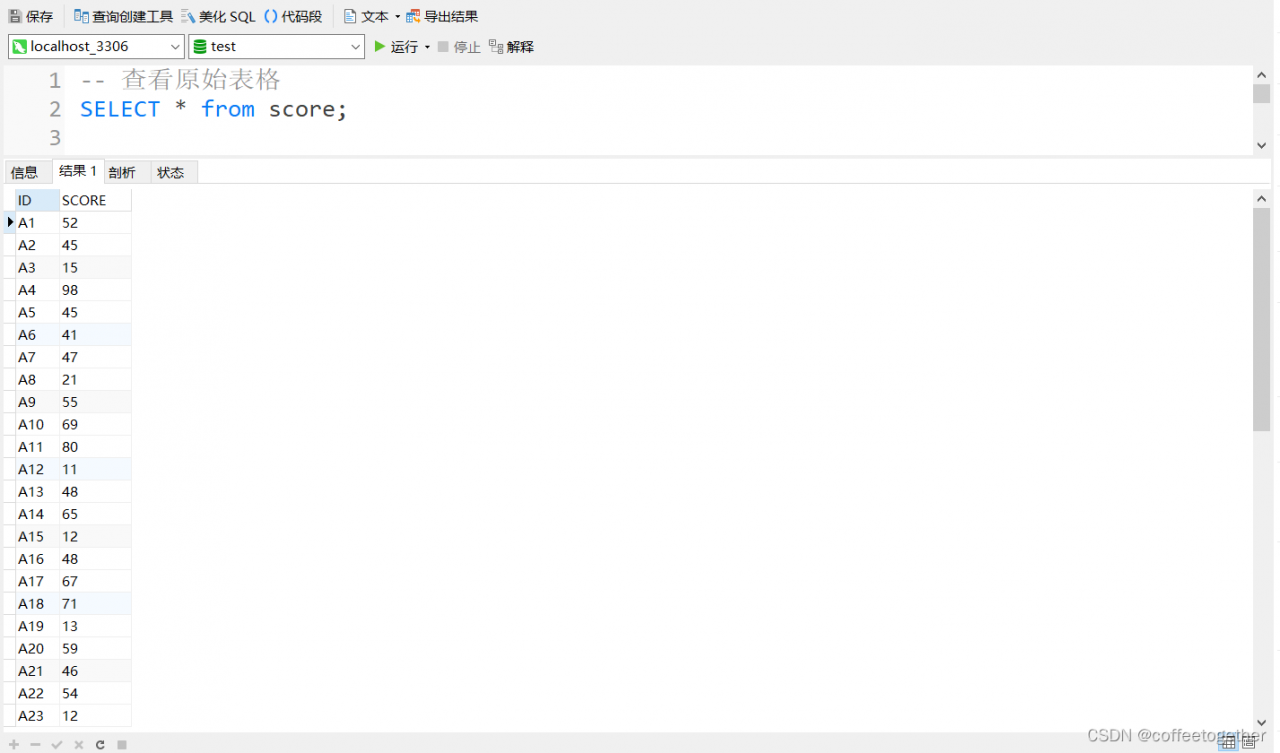Viewport: 1280px width, 753px height.
Task: Switch to form view
Action: (1248, 742)
